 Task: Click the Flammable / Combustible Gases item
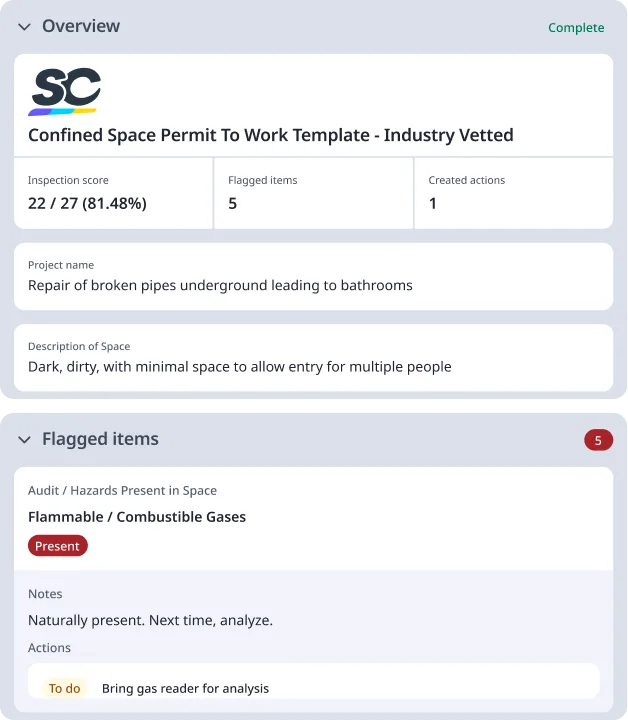pos(137,517)
